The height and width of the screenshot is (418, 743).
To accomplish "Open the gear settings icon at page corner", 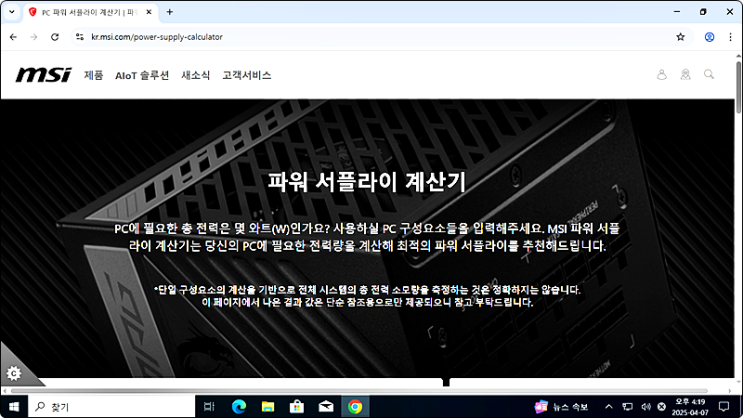I will coord(14,373).
